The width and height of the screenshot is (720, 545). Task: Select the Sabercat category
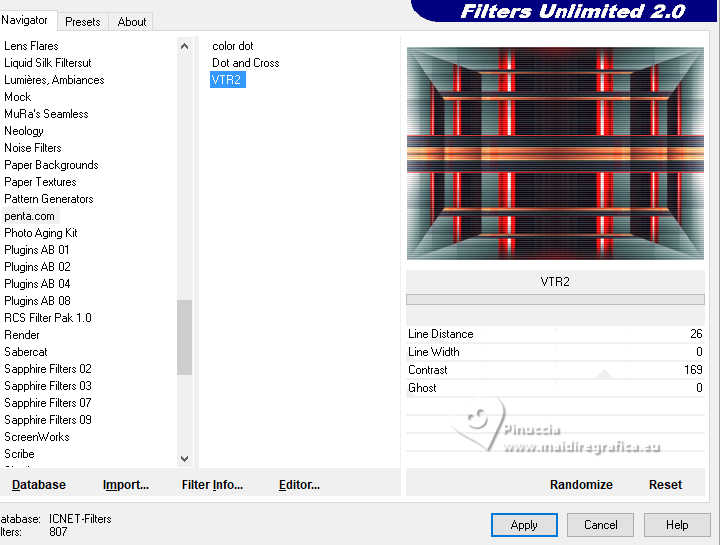point(26,352)
